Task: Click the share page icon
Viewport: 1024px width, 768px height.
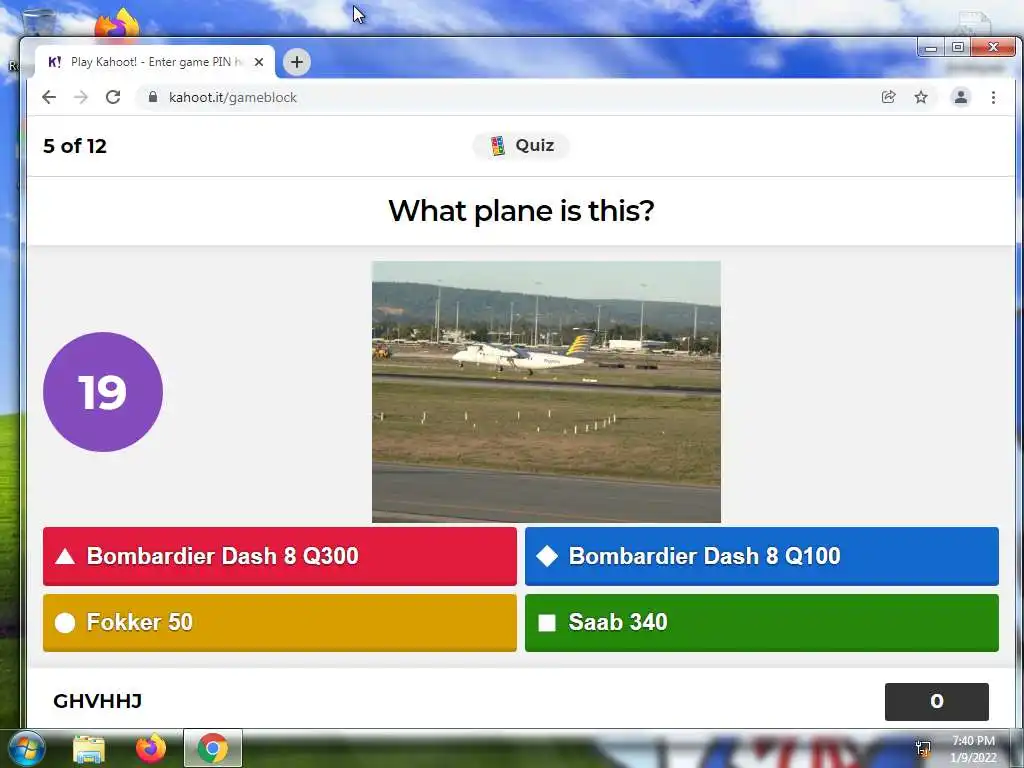Action: pos(888,97)
